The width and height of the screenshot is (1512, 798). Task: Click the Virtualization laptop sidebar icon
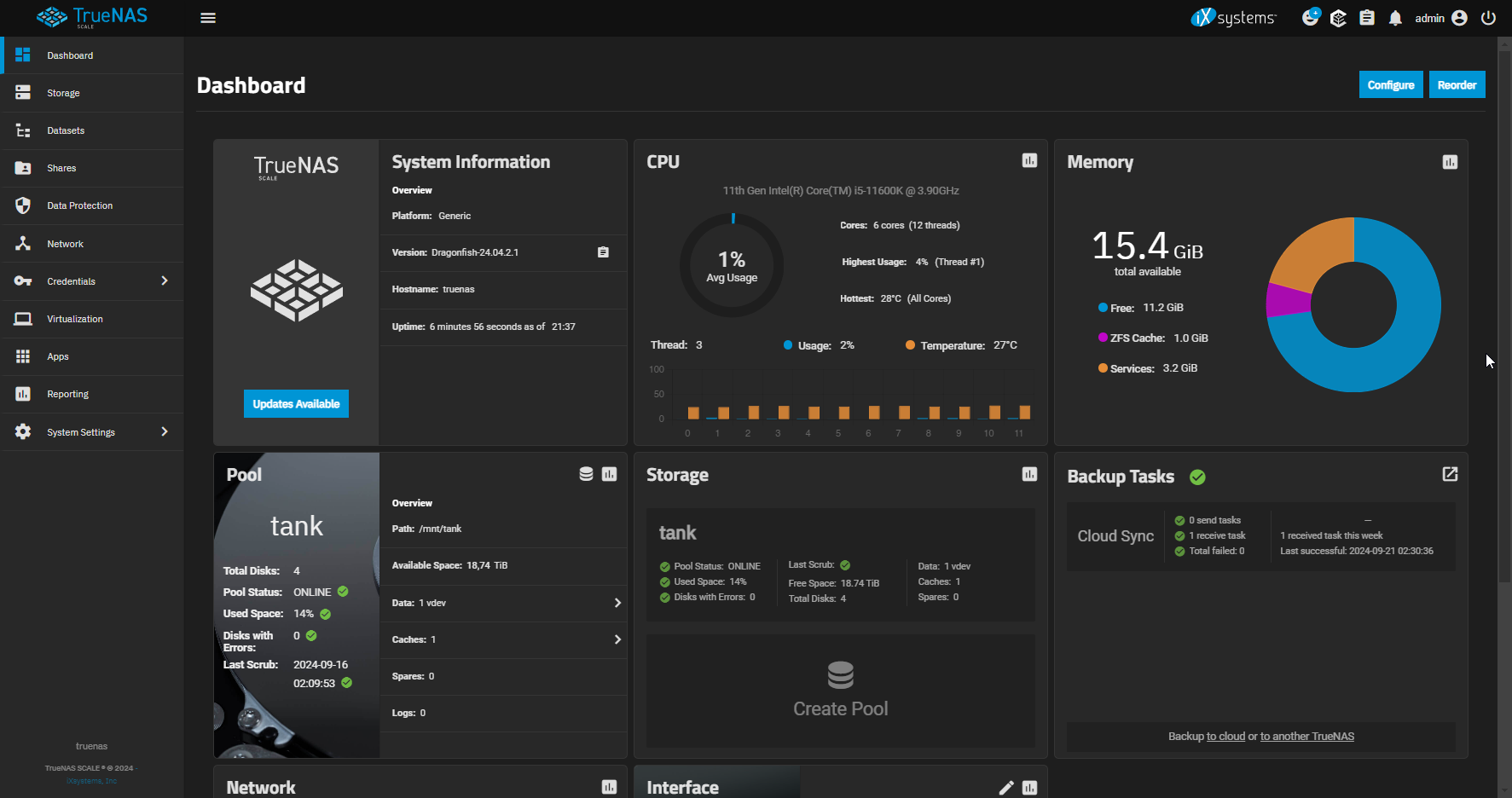pos(23,319)
